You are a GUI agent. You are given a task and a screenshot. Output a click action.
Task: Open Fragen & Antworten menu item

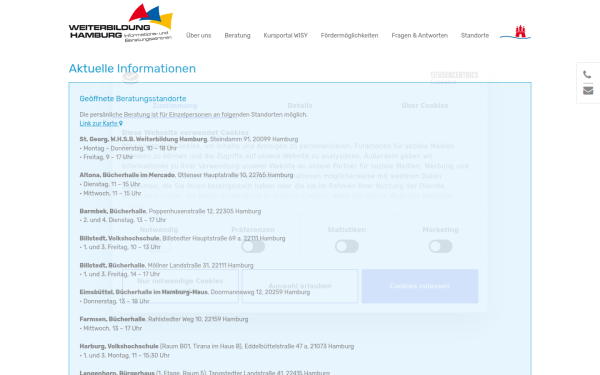pos(419,35)
